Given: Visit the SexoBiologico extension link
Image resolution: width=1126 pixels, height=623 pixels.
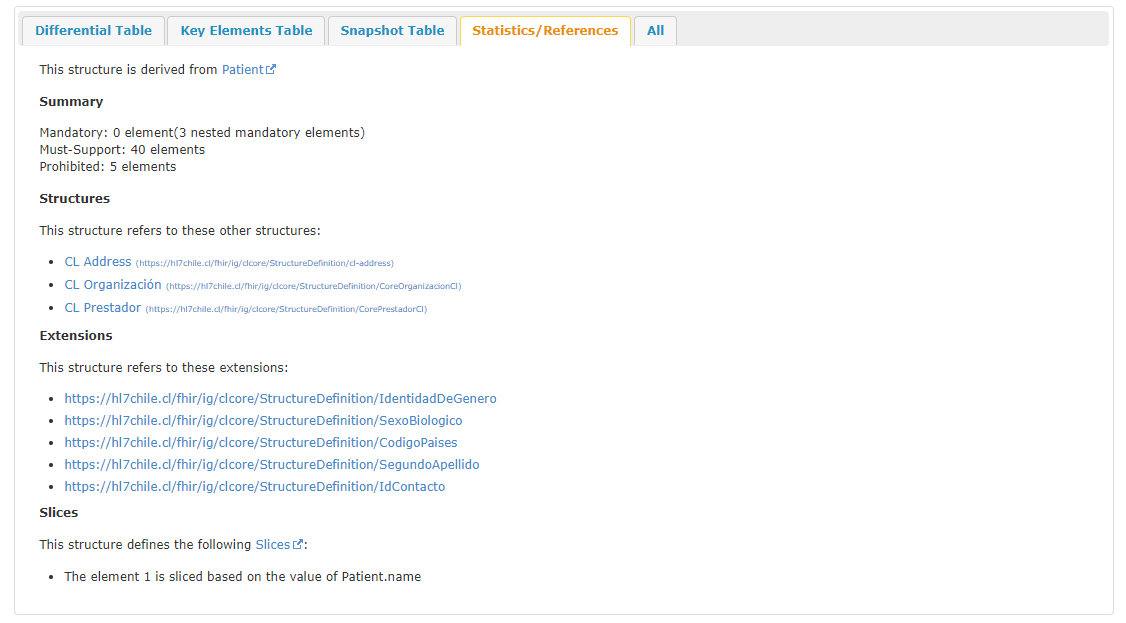Looking at the screenshot, I should click(263, 421).
